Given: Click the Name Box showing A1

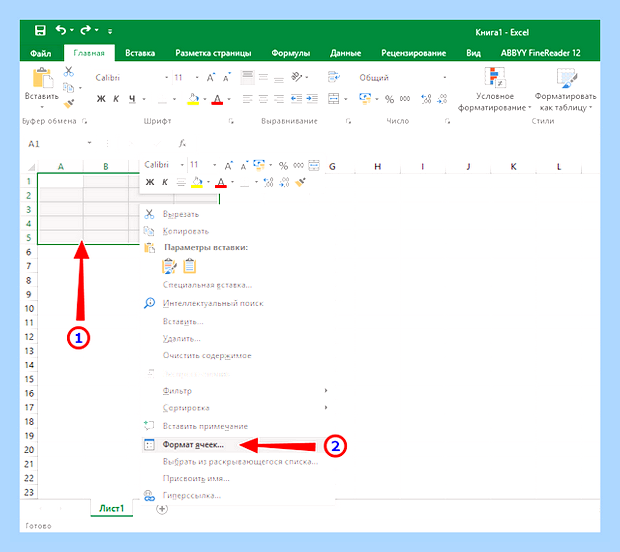Looking at the screenshot, I should [55, 144].
